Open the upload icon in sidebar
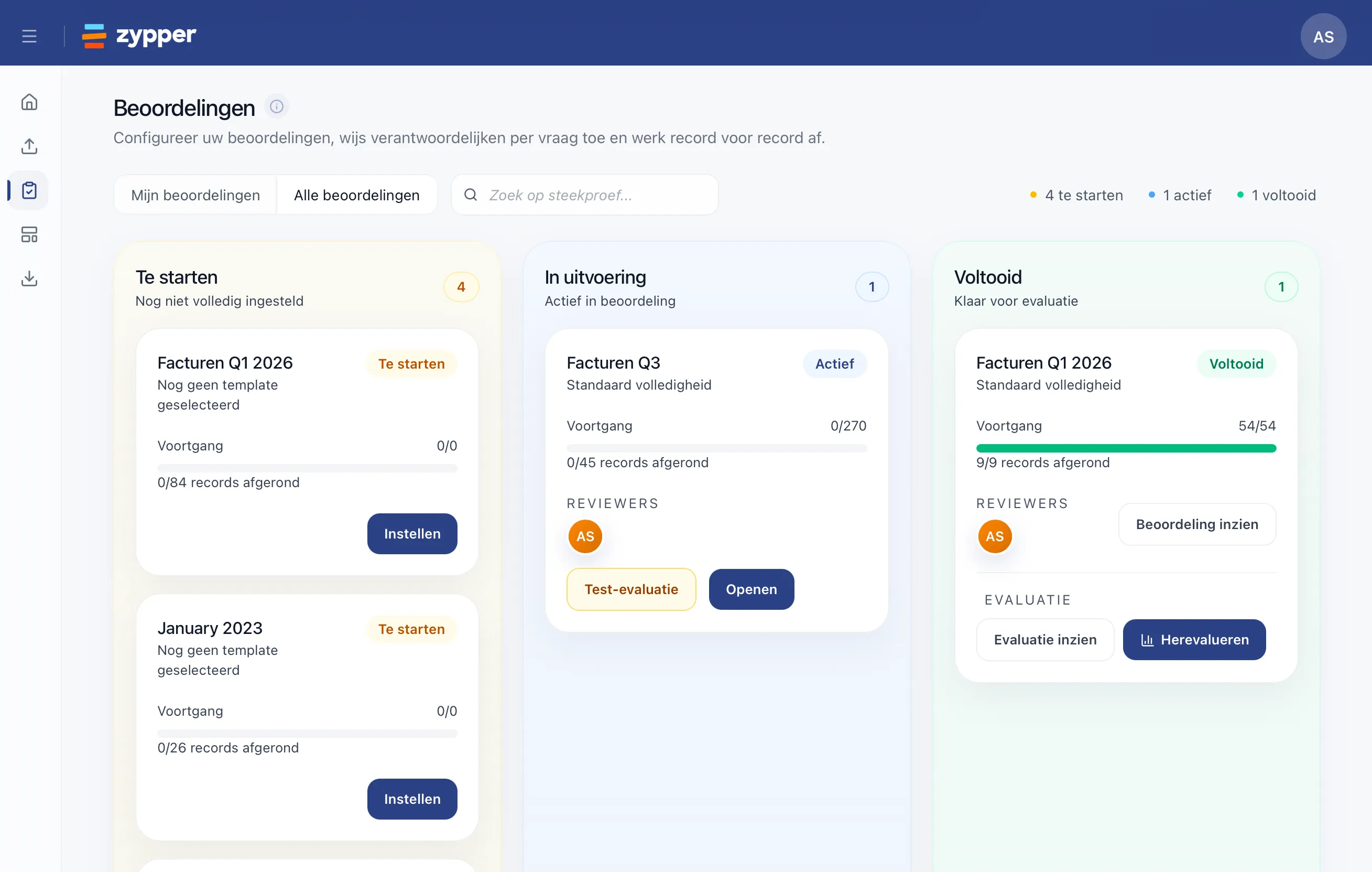Screen dimensions: 1372x872 (x=29, y=146)
